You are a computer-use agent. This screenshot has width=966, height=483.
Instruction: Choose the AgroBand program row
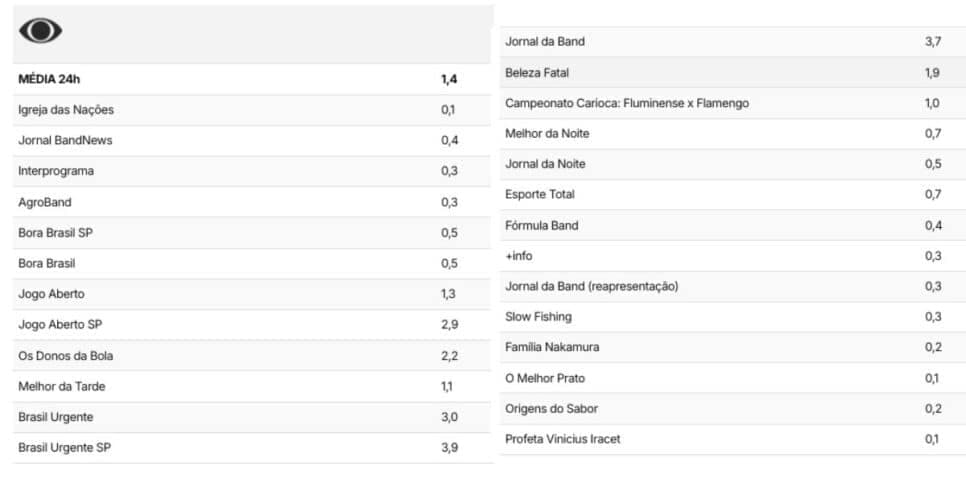pyautogui.click(x=252, y=202)
